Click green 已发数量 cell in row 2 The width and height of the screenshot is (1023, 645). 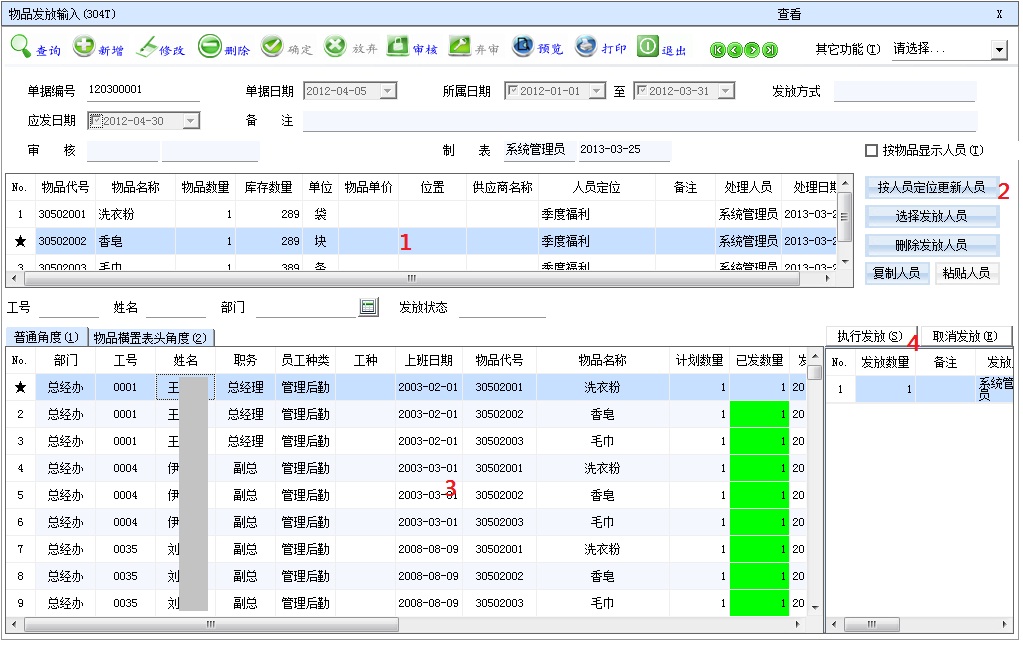[x=759, y=415]
